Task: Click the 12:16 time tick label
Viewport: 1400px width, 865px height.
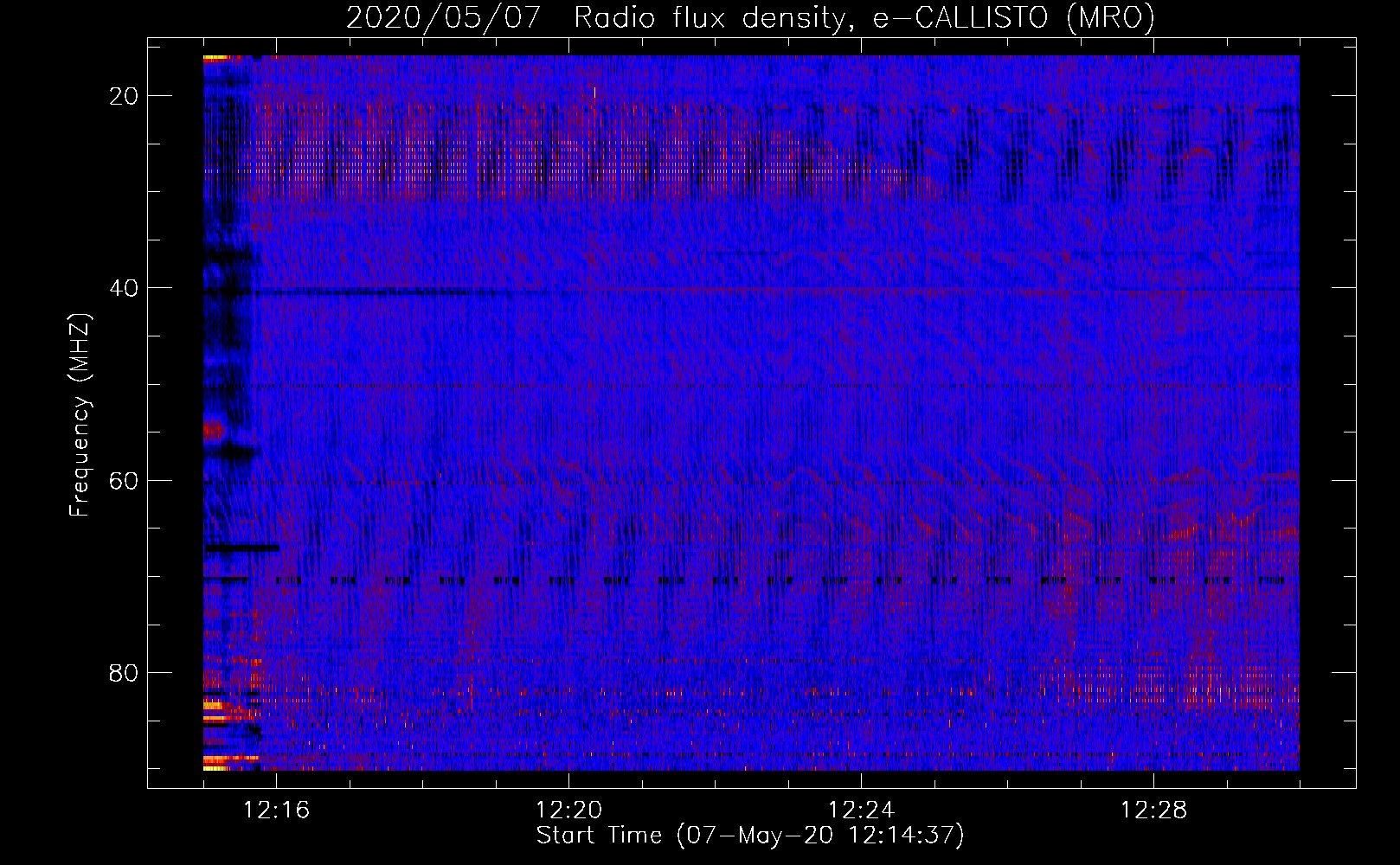Action: click(x=277, y=811)
